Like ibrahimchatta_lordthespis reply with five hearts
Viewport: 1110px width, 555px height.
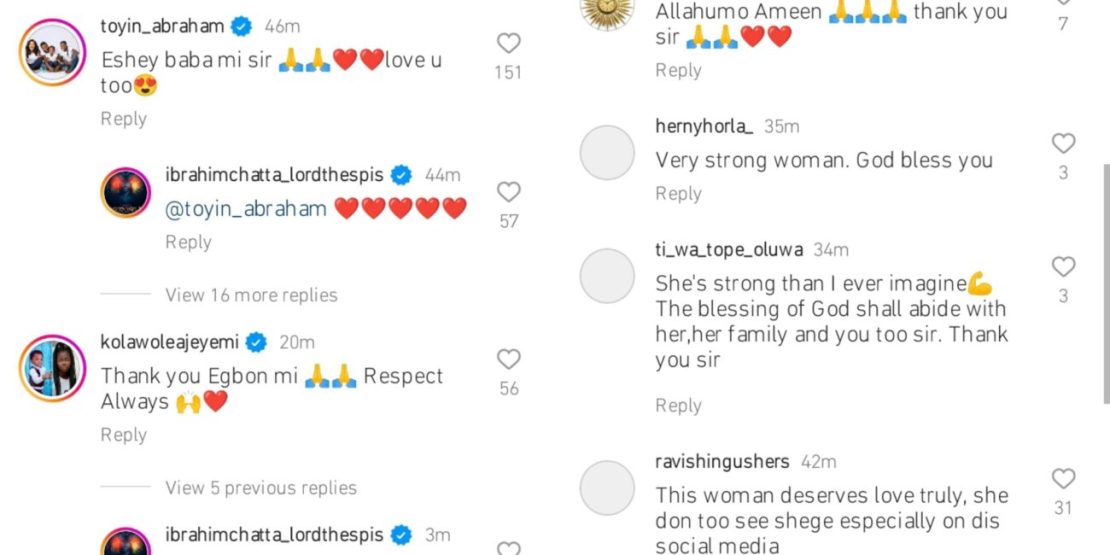coord(508,192)
